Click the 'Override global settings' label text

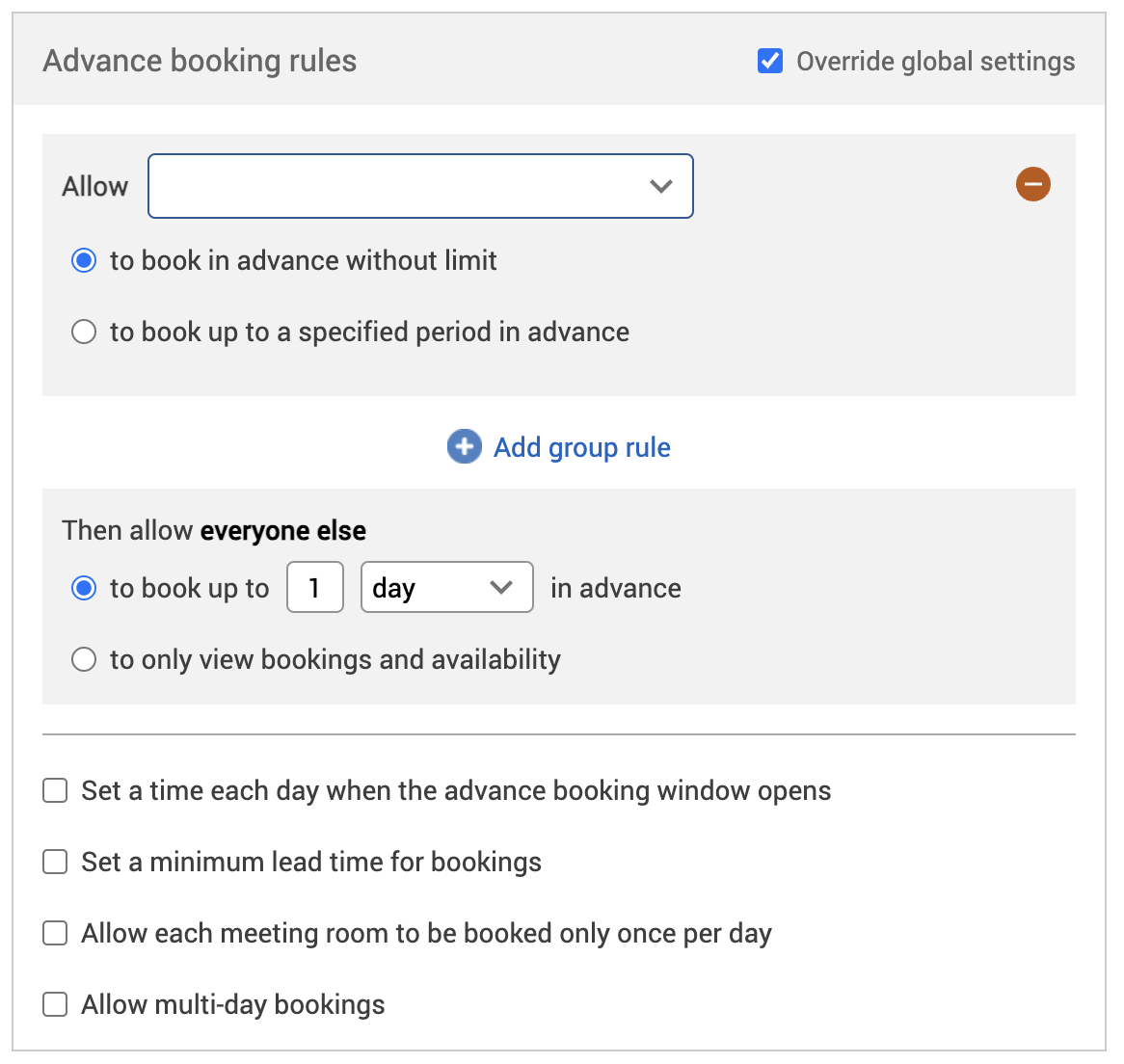[935, 62]
